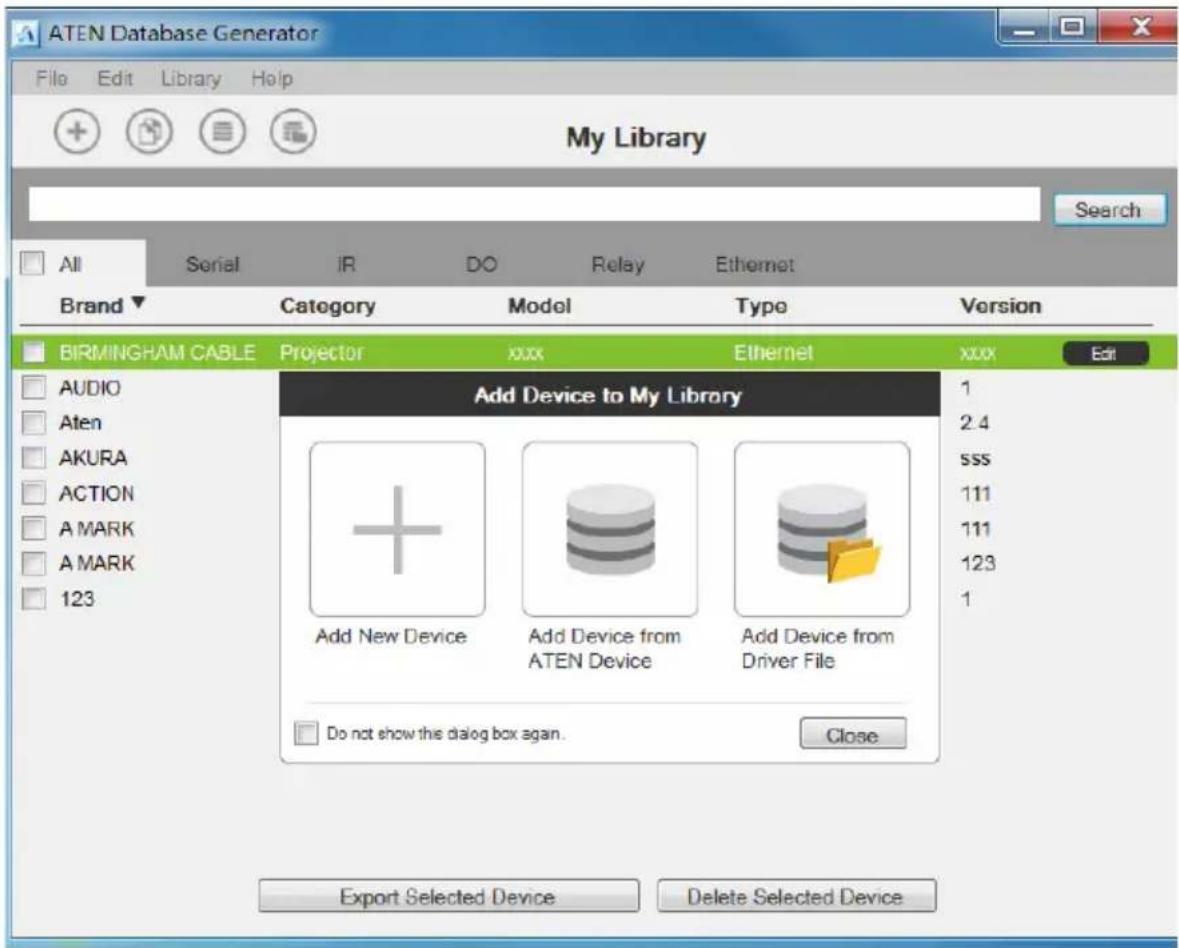The height and width of the screenshot is (948, 1179).
Task: Switch to the IR tab
Action: pyautogui.click(x=346, y=264)
